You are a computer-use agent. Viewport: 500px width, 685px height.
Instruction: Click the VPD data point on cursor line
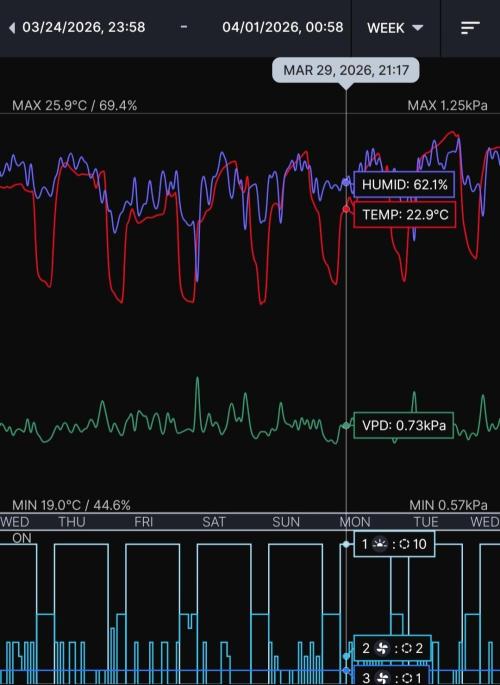346,425
